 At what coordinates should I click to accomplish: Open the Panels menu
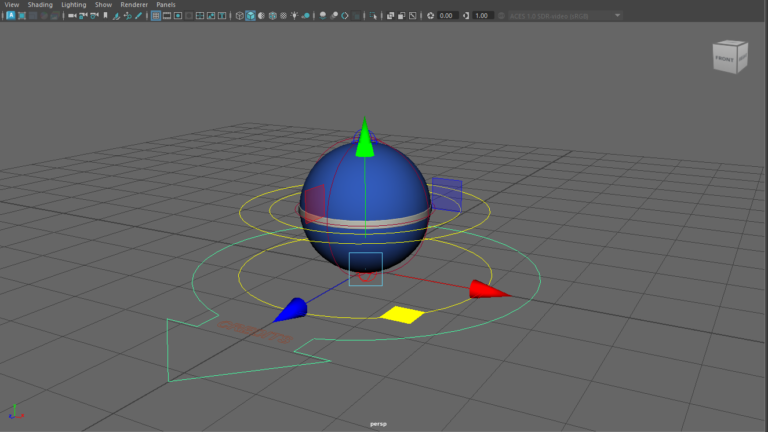tap(165, 5)
